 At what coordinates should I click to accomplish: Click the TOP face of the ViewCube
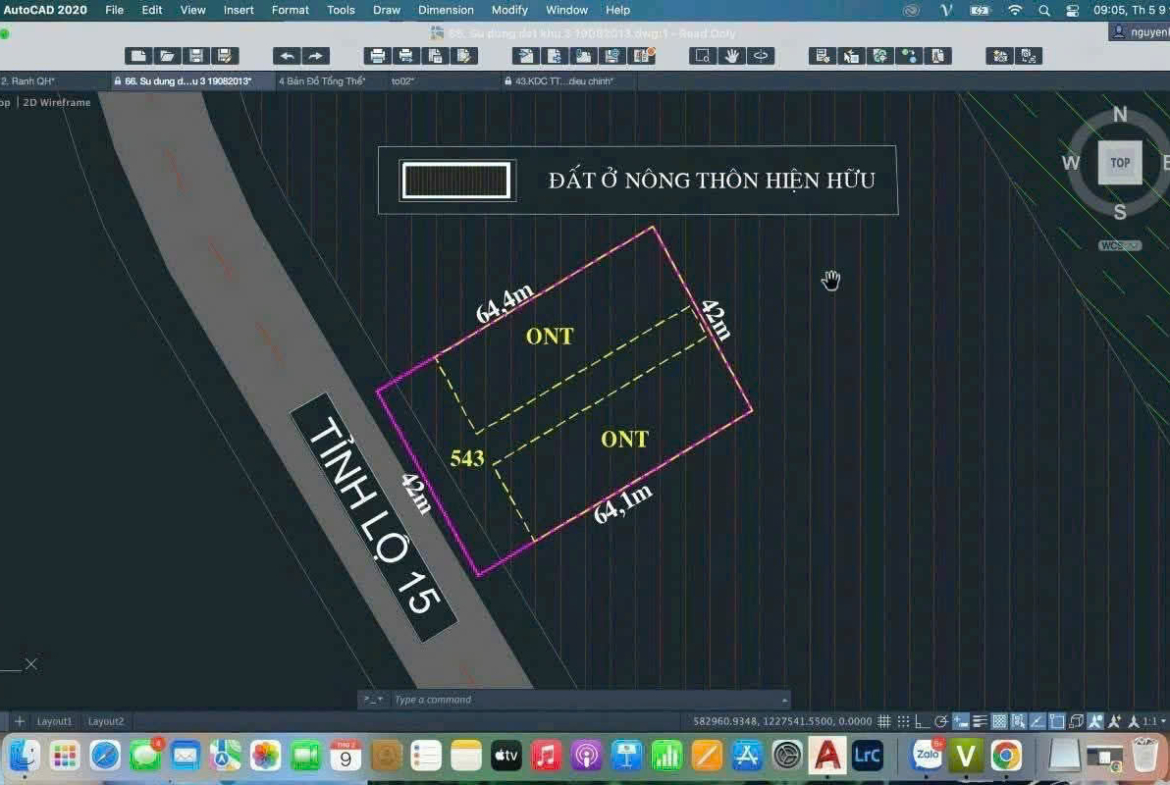(x=1119, y=163)
